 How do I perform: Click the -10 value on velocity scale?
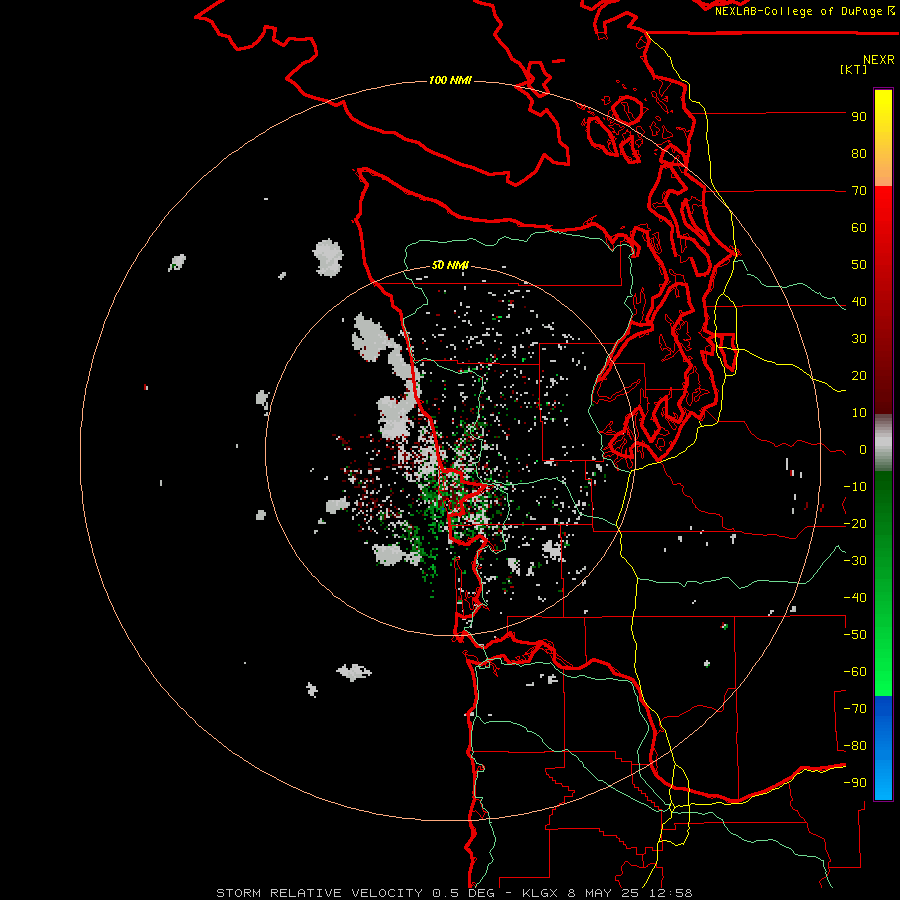pyautogui.click(x=855, y=487)
